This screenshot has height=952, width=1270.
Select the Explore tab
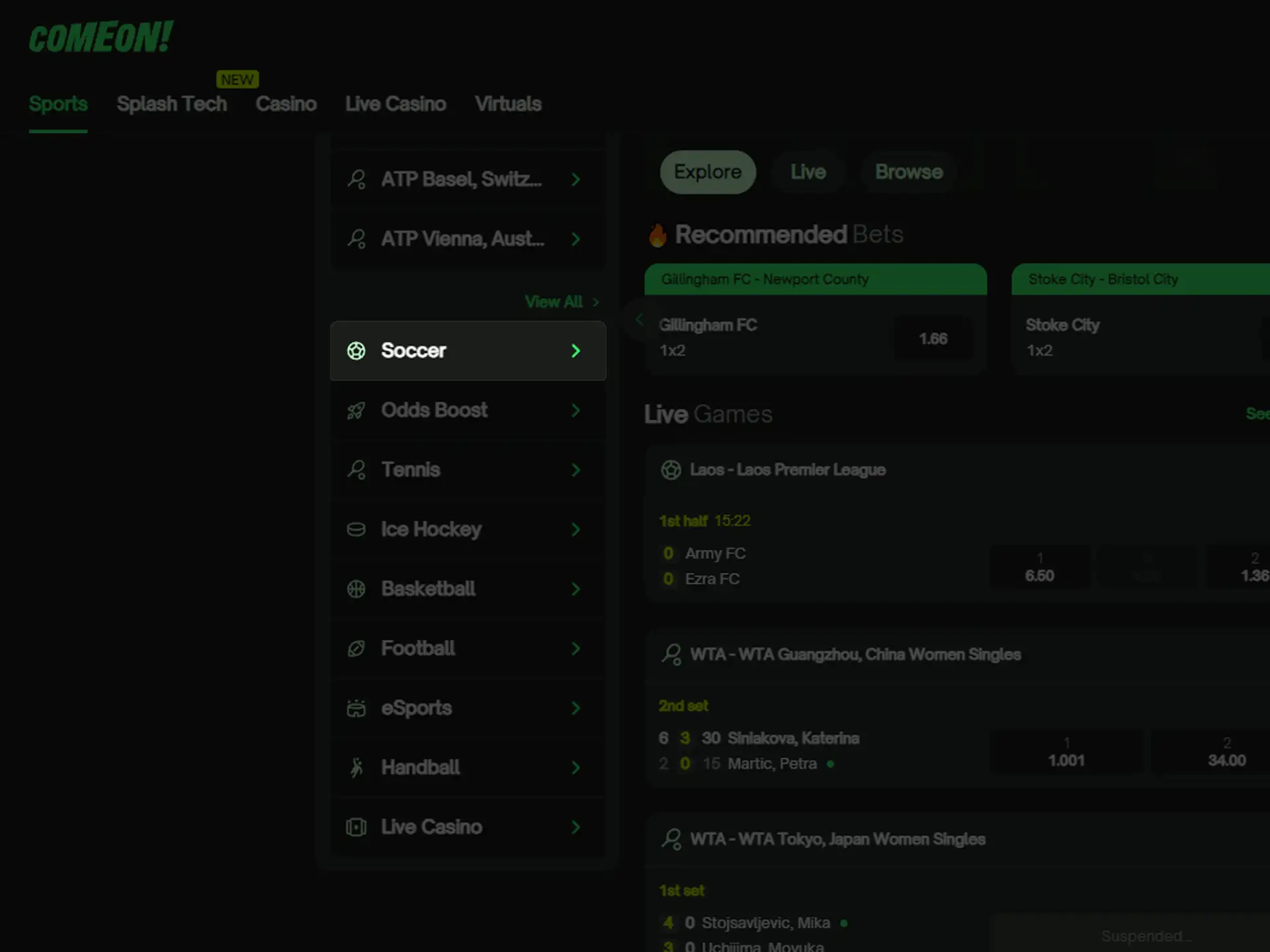click(x=707, y=172)
